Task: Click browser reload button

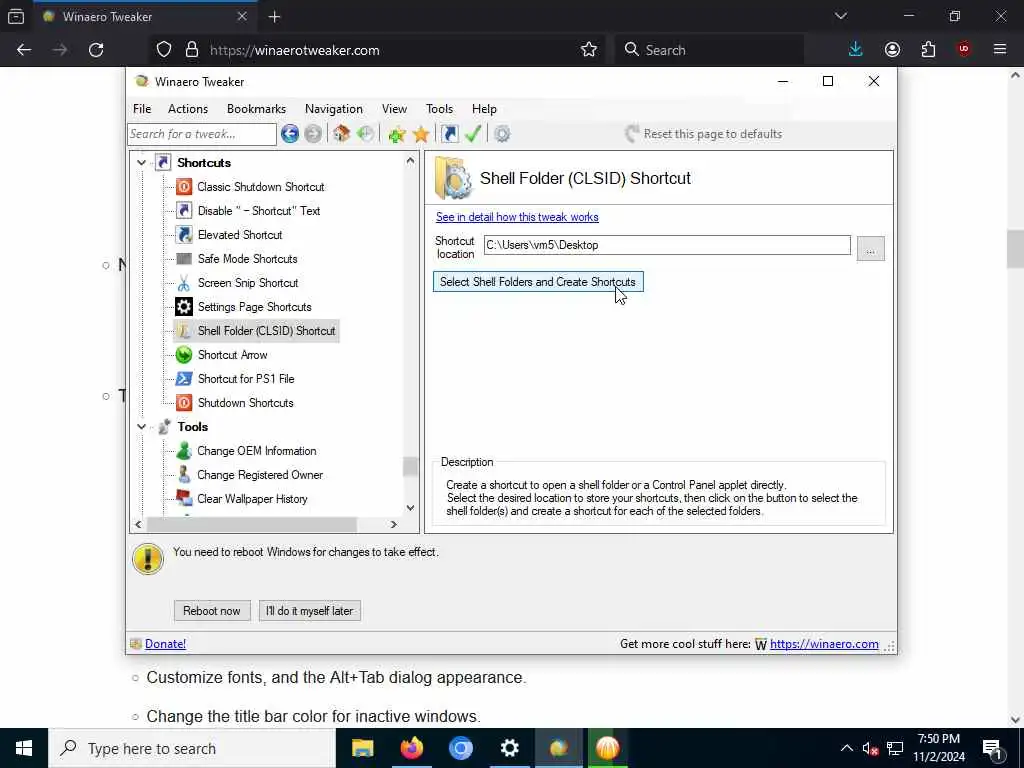Action: click(x=96, y=50)
